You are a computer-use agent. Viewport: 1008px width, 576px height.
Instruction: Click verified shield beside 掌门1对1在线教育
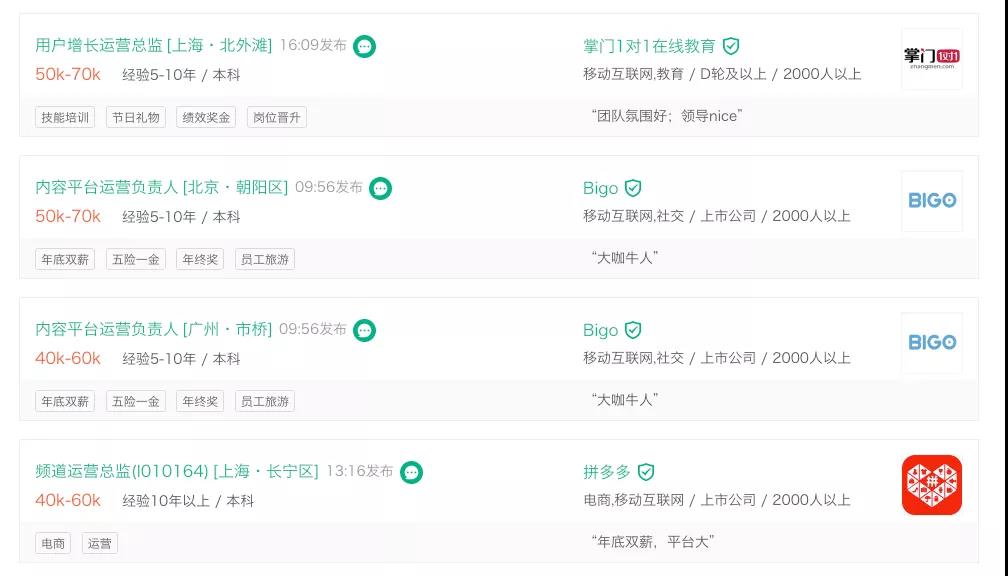[x=731, y=46]
